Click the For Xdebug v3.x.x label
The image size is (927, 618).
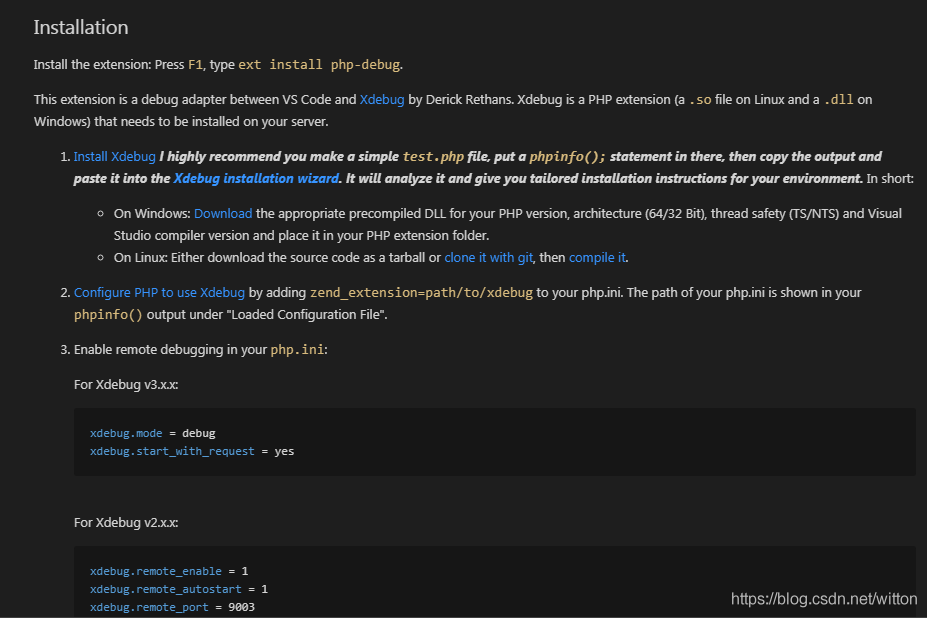(126, 384)
